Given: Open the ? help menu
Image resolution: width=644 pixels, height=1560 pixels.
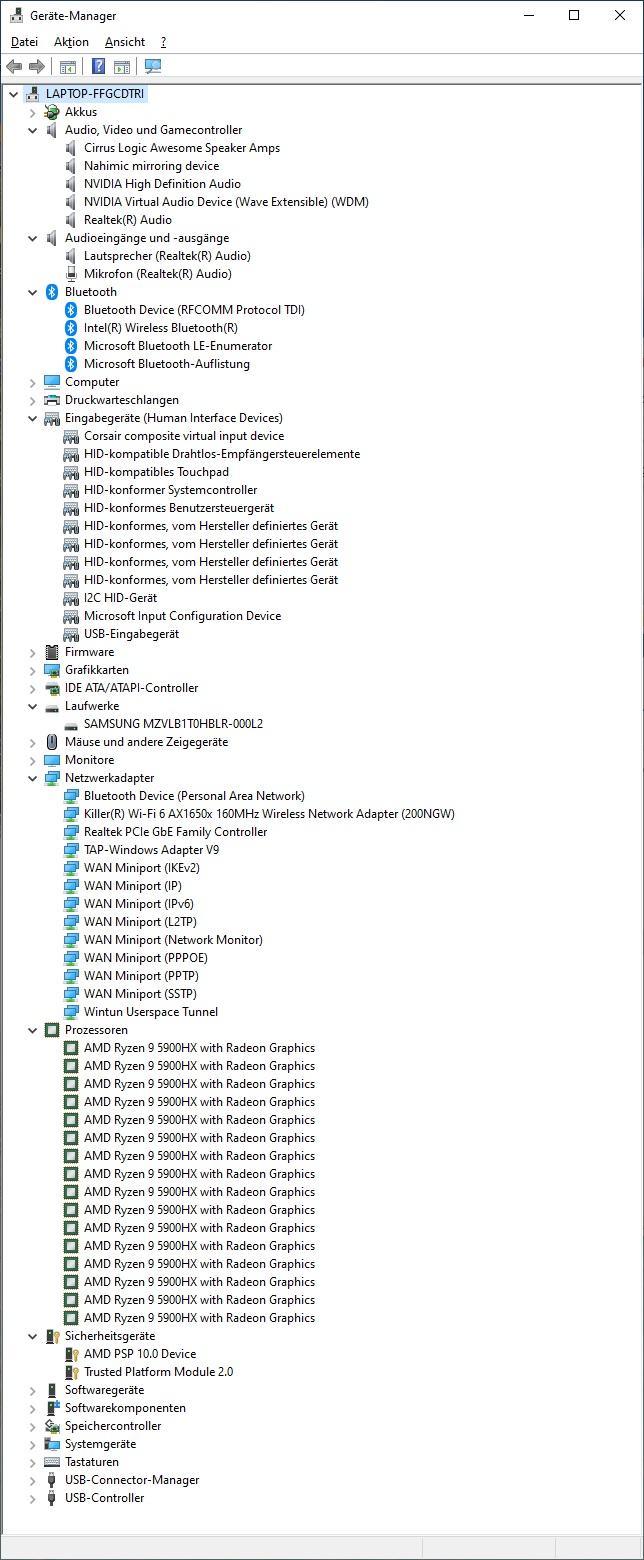Looking at the screenshot, I should click(163, 42).
